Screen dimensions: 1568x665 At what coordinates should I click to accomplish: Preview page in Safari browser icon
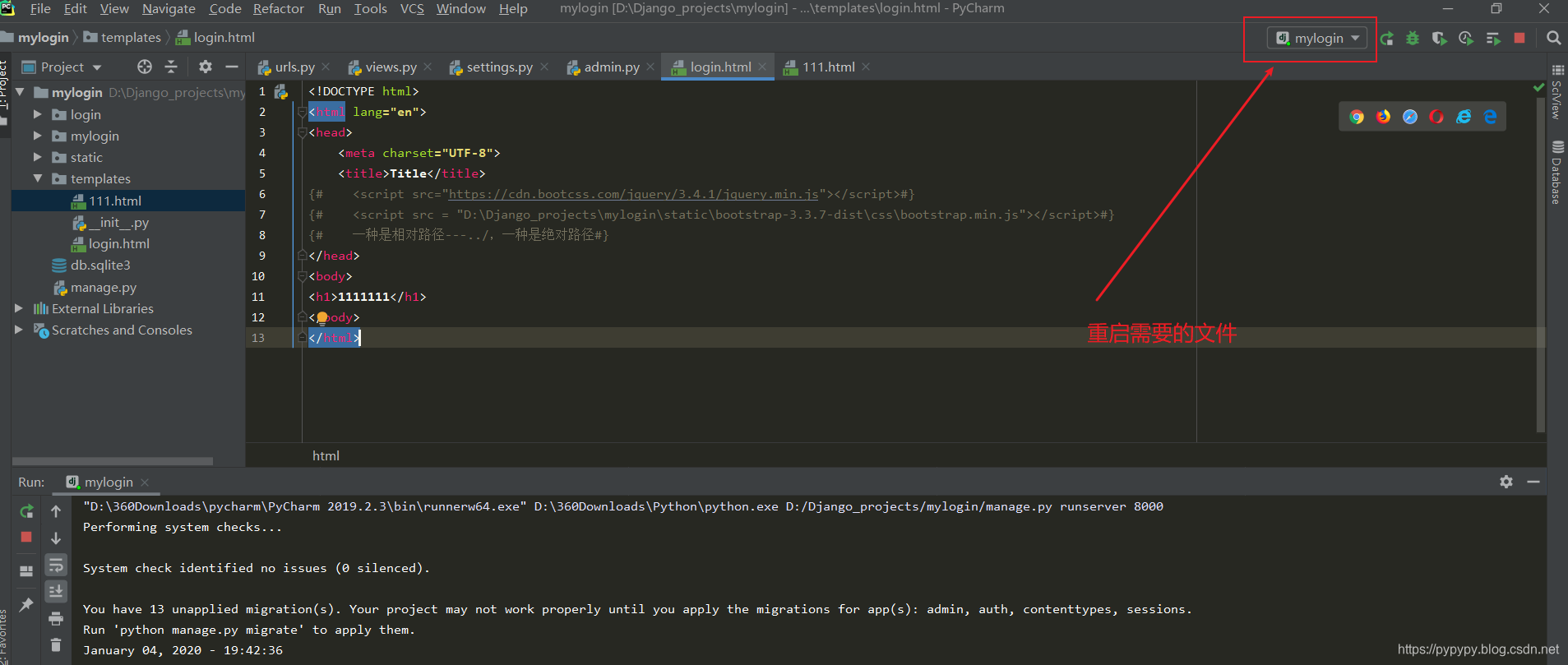1410,117
